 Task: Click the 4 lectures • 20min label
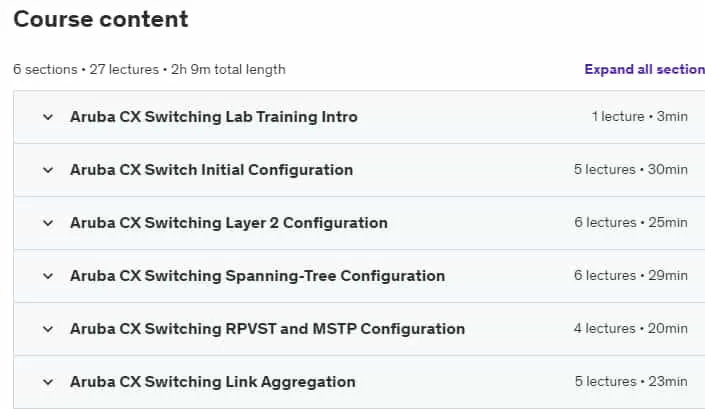pyautogui.click(x=630, y=329)
